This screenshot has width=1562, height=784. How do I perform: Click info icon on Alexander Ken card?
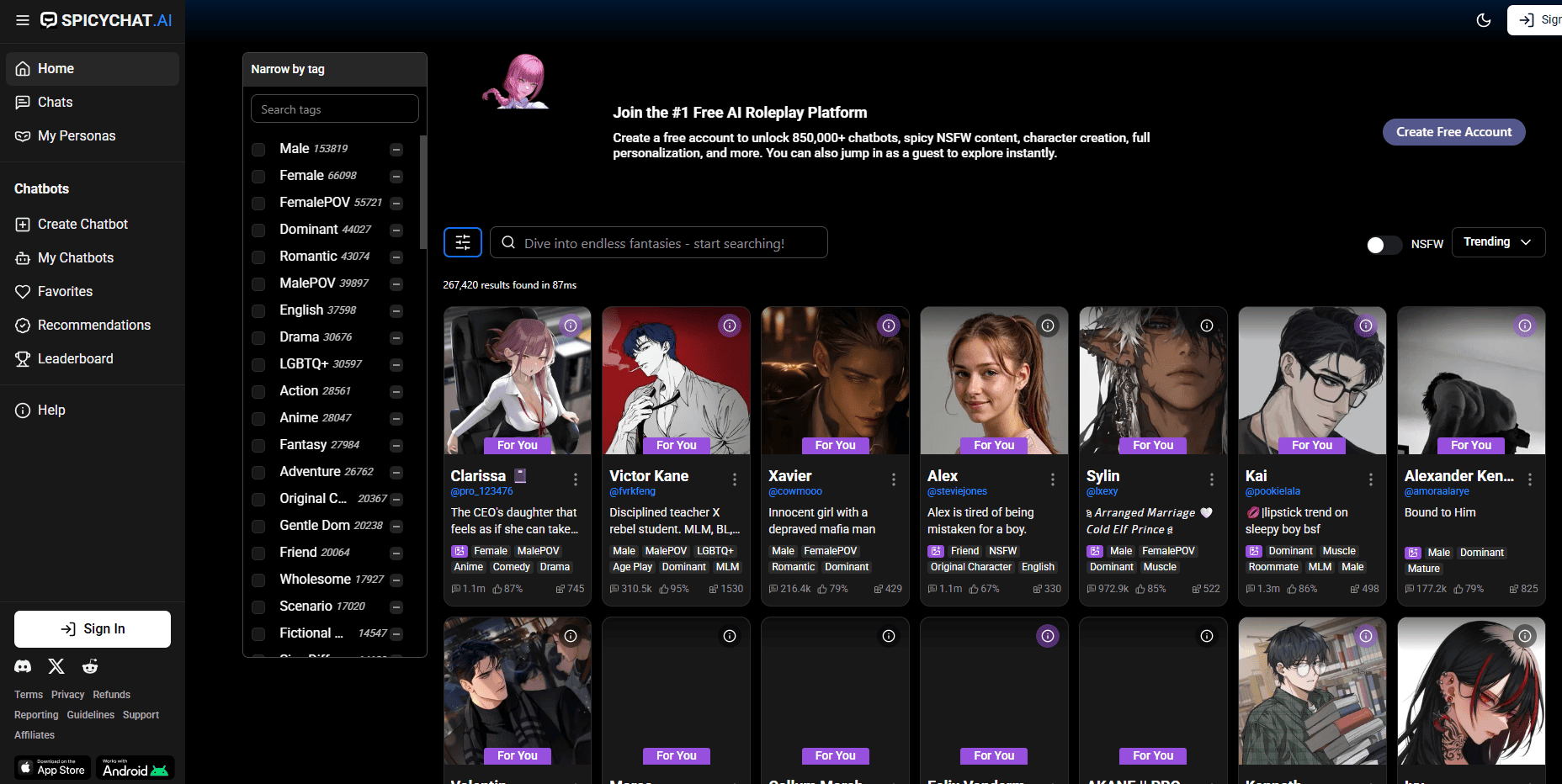[1525, 326]
